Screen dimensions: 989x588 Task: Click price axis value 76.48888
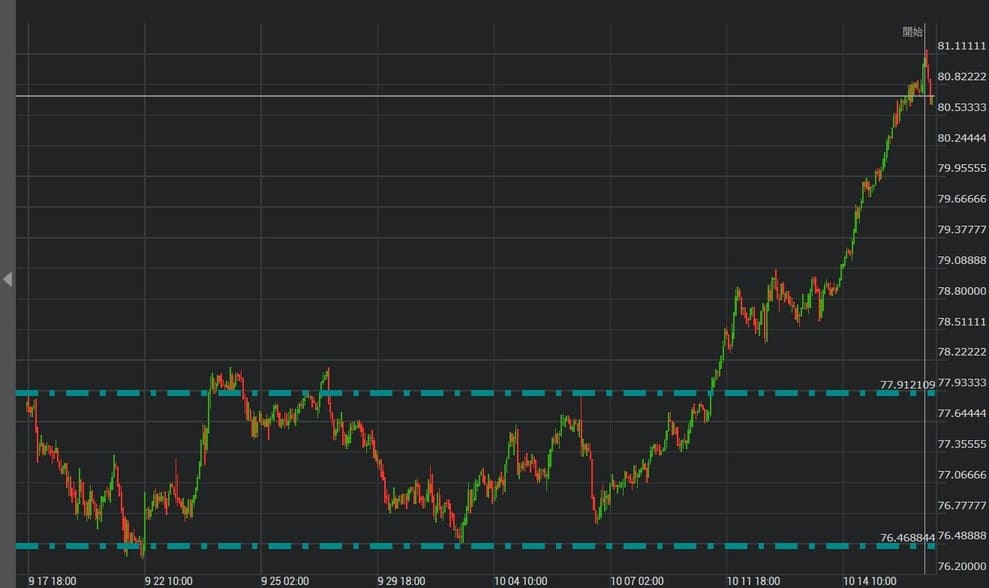[x=961, y=535]
